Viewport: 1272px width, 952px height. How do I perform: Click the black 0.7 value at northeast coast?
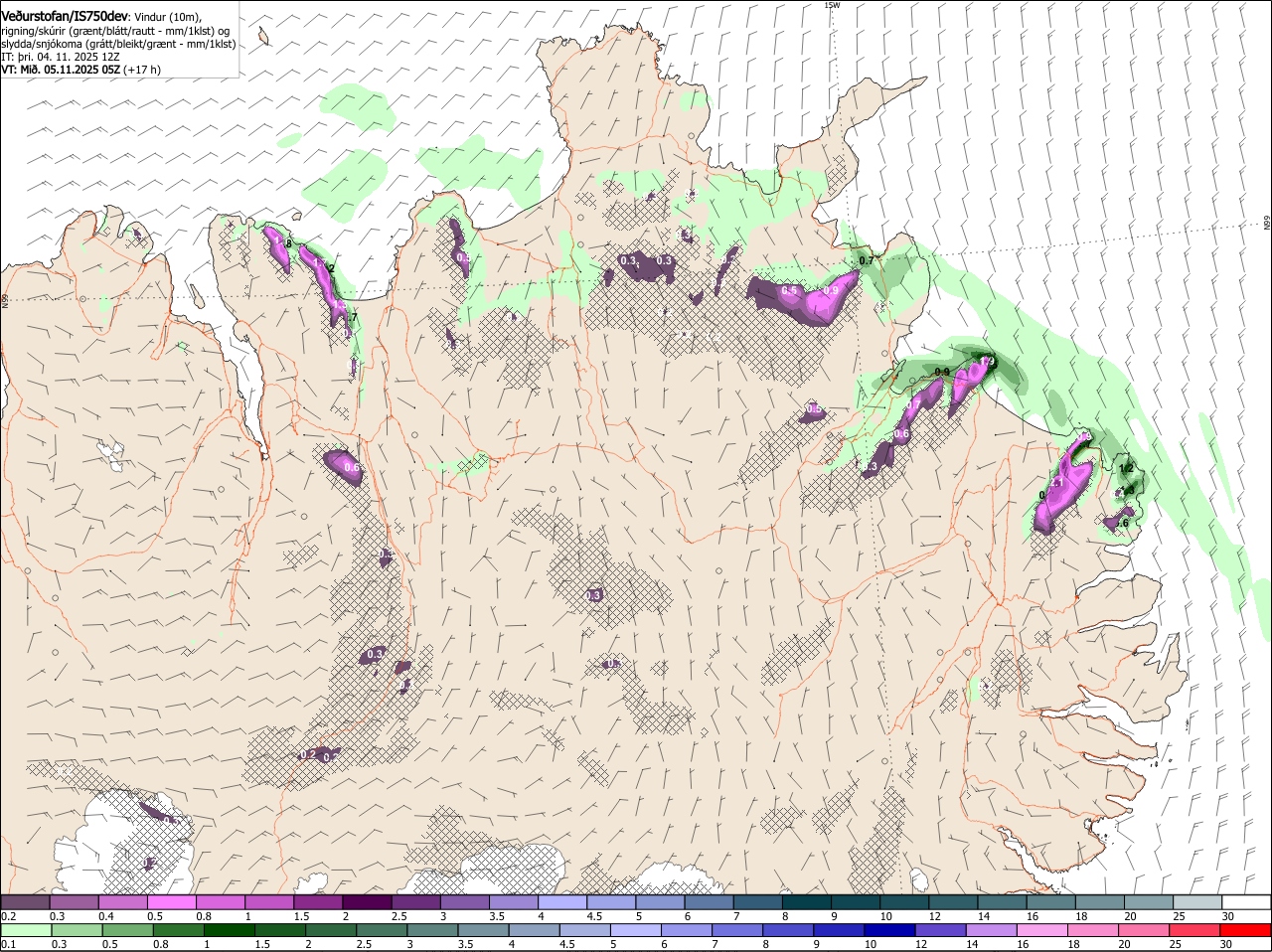(x=867, y=260)
